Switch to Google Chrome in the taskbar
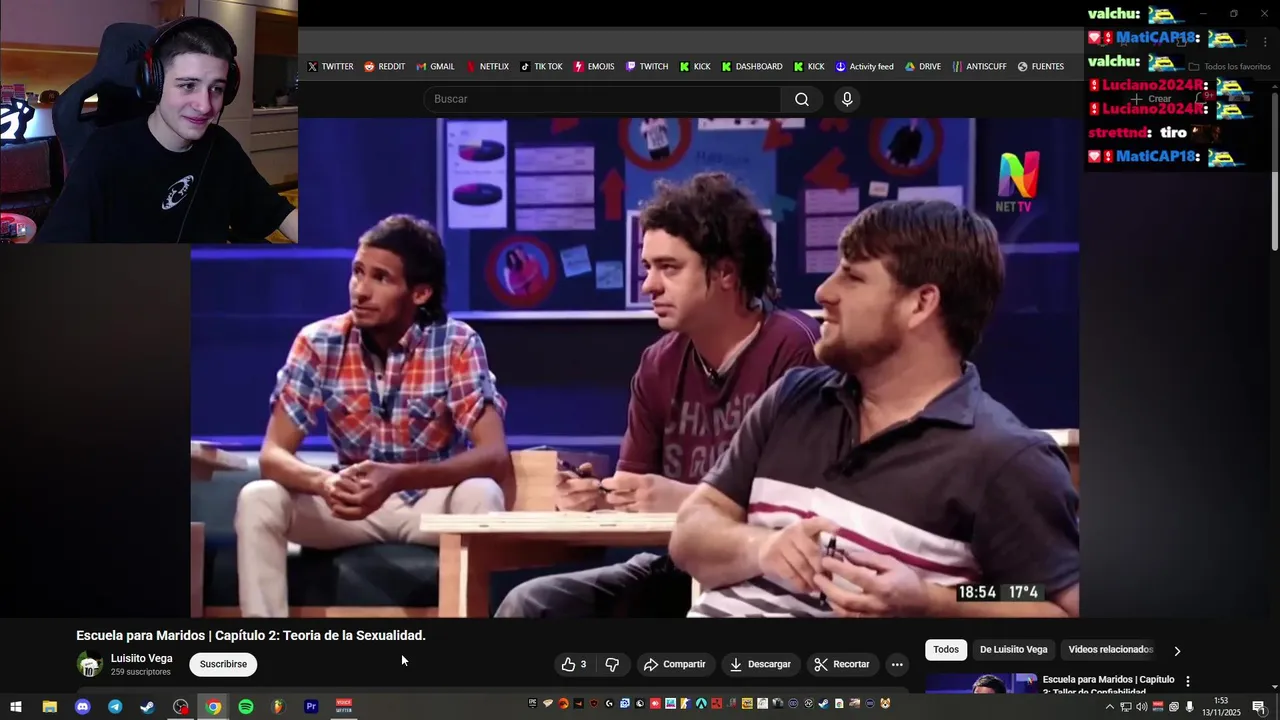 point(213,707)
